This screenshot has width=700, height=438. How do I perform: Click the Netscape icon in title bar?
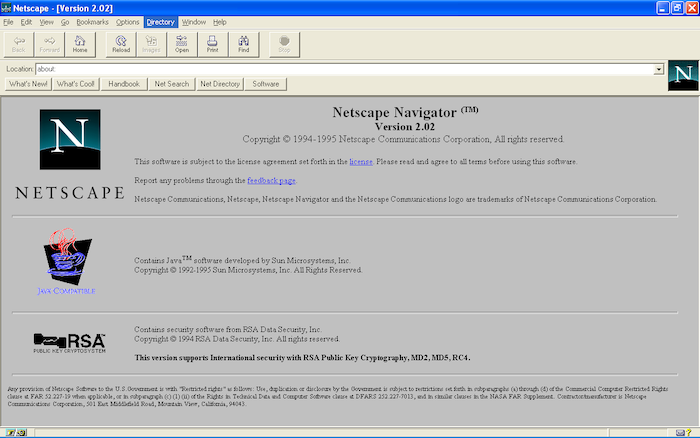6,8
